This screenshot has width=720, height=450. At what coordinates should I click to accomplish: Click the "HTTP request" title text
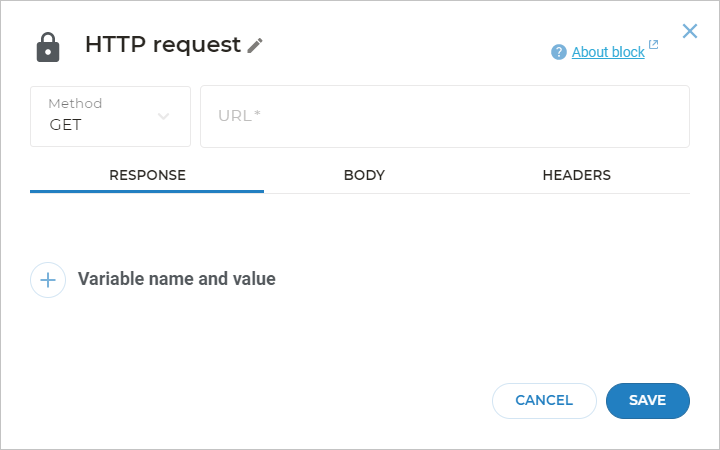(162, 45)
